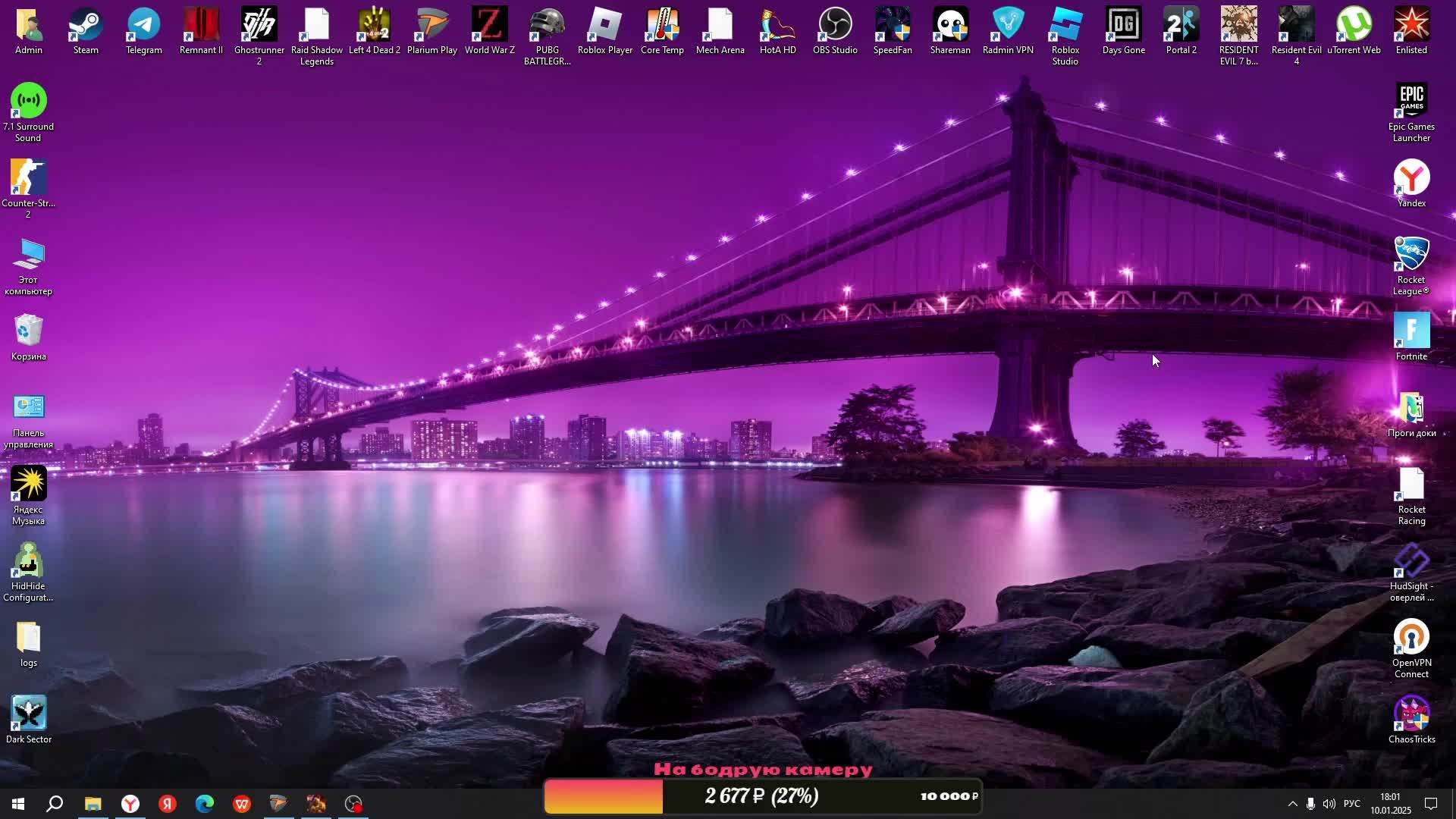1456x819 pixels.
Task: Click the Mech Arena shortcut
Action: [720, 30]
